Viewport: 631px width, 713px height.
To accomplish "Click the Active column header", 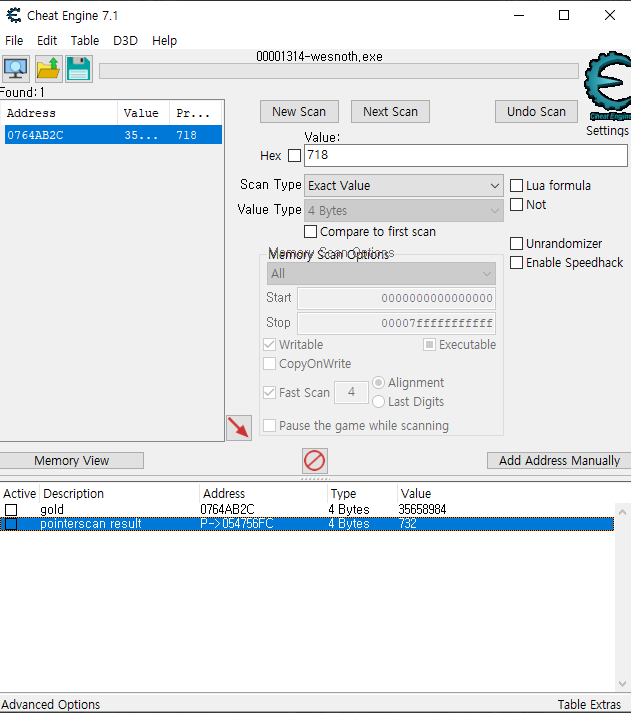I will coord(20,494).
